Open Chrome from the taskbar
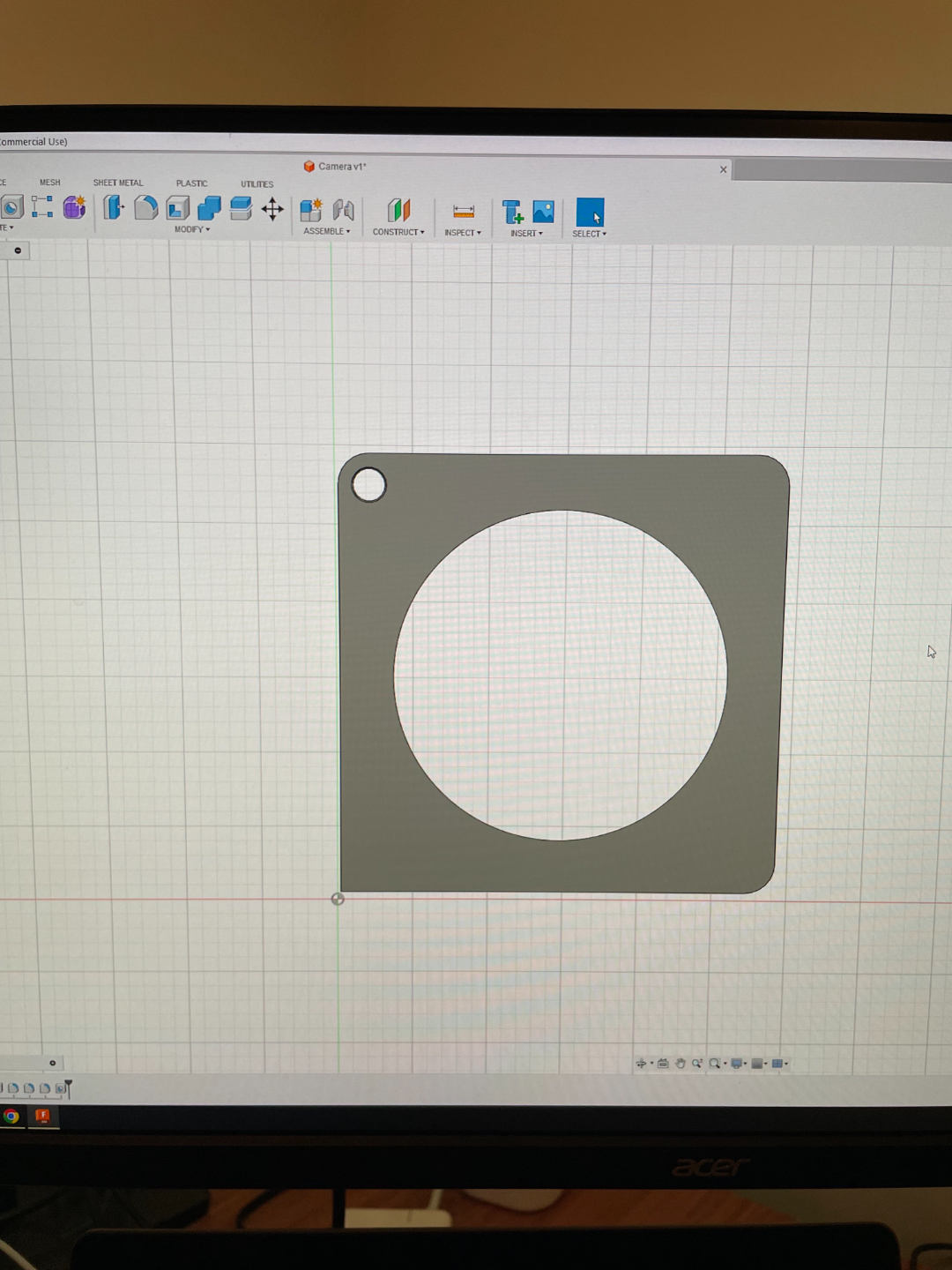This screenshot has height=1270, width=952. click(11, 1117)
